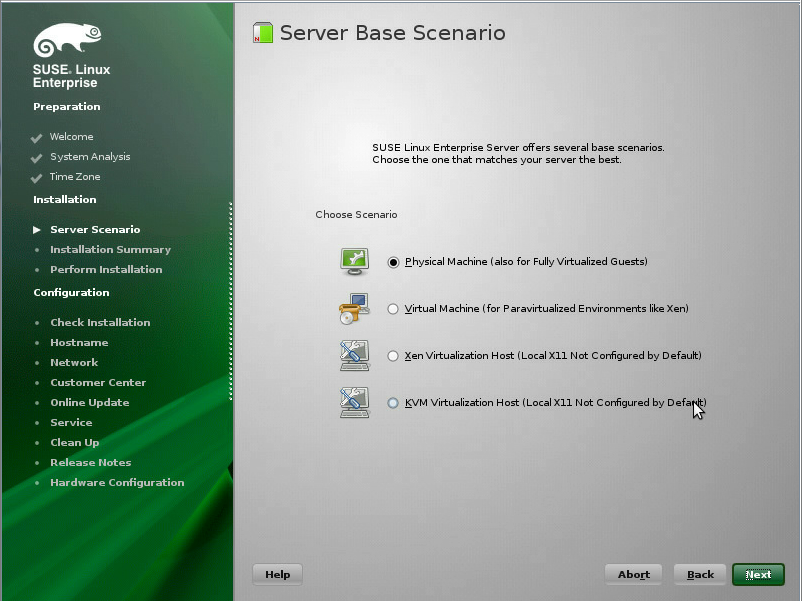This screenshot has width=802, height=601.
Task: Click the System Analysis step label
Action: coord(90,157)
